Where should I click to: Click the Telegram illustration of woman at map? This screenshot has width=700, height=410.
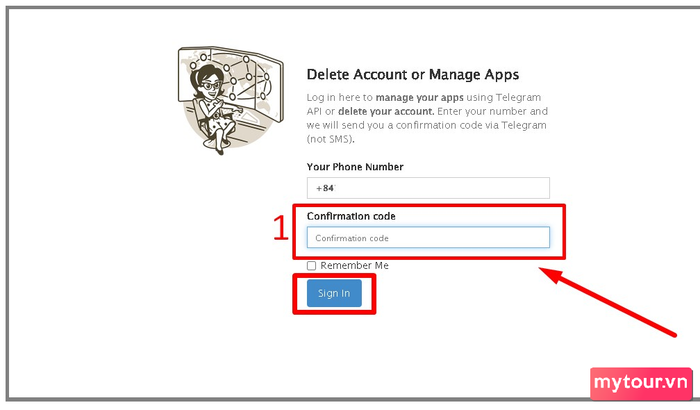[x=230, y=100]
